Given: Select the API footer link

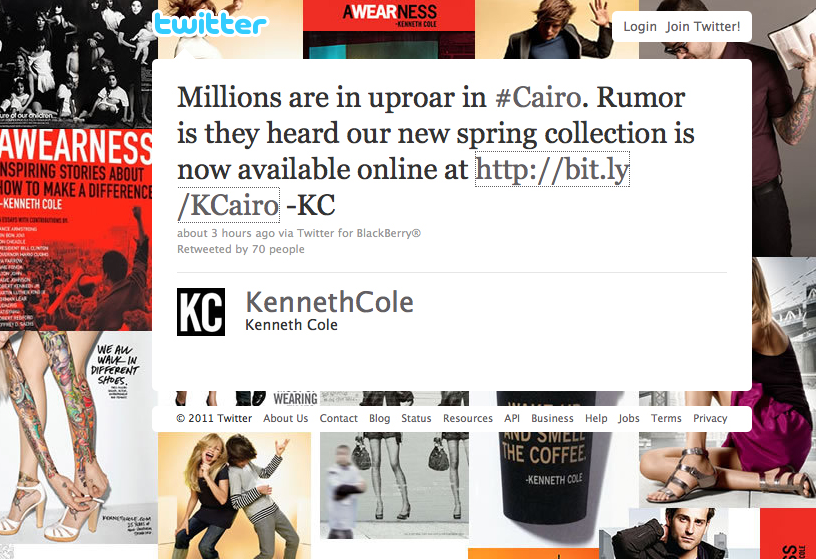Looking at the screenshot, I should [x=512, y=418].
